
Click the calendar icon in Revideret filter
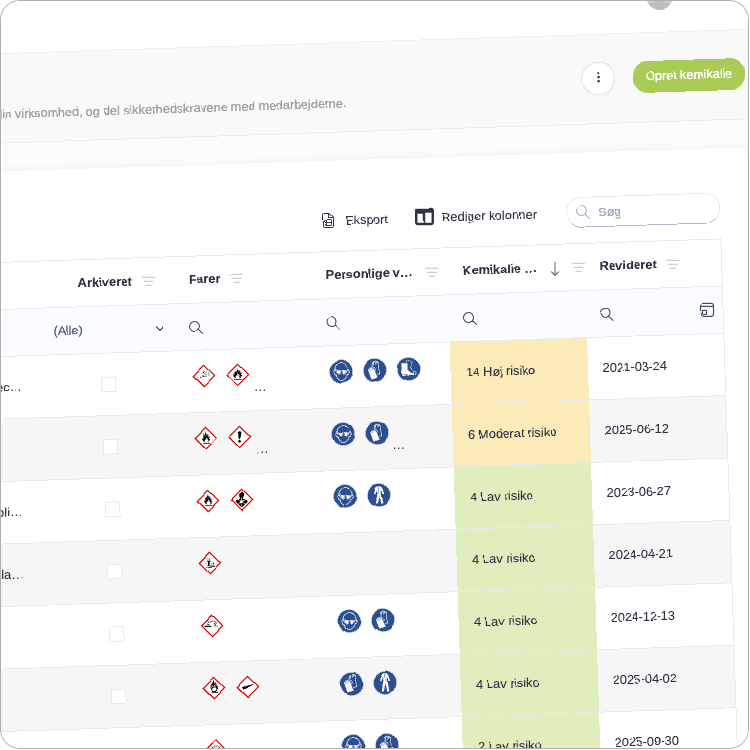[707, 310]
